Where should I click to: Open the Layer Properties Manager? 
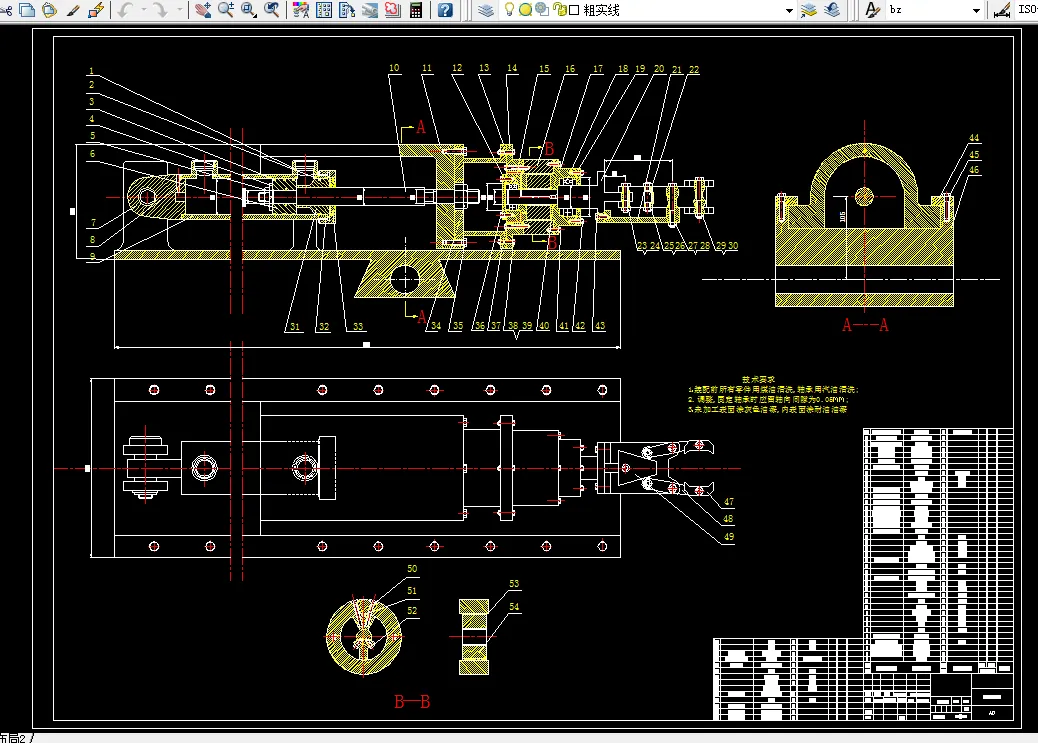pyautogui.click(x=486, y=10)
